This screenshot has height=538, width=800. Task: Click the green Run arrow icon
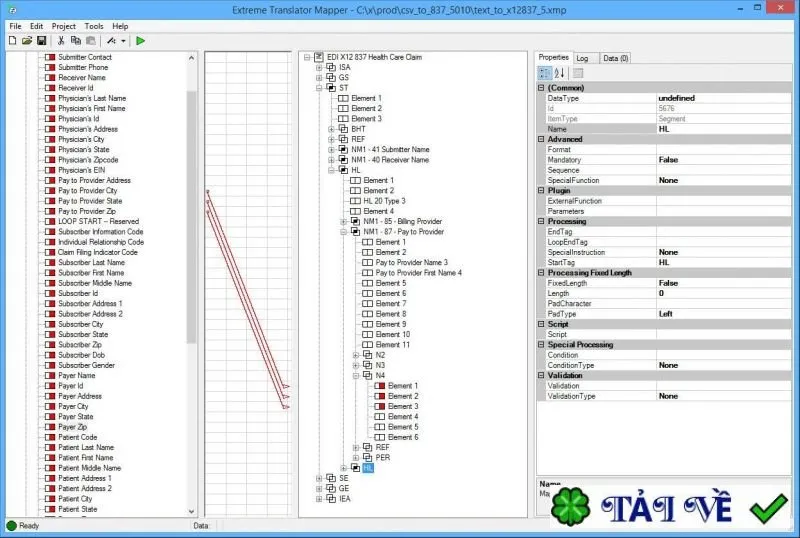pyautogui.click(x=140, y=41)
